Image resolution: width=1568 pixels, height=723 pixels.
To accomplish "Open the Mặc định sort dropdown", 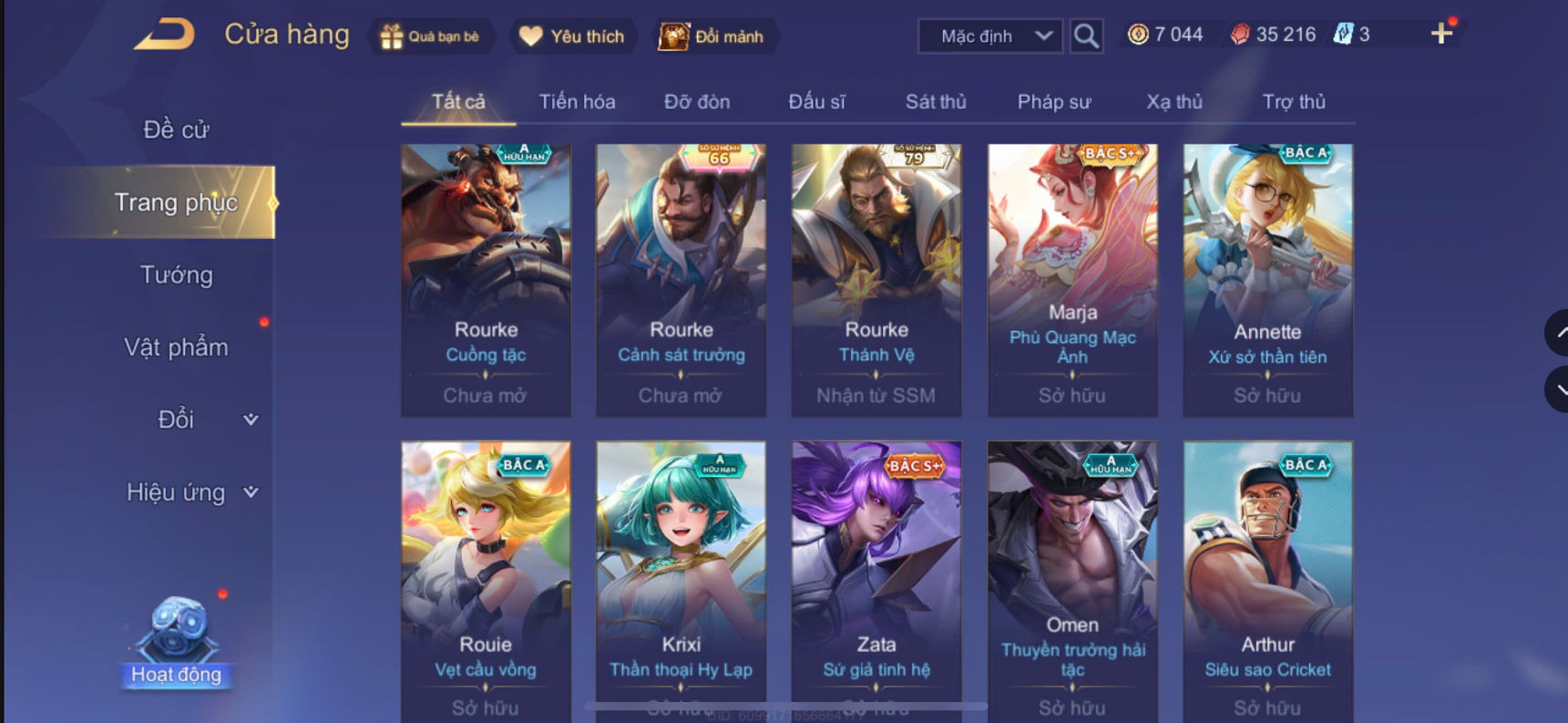I will pos(990,36).
